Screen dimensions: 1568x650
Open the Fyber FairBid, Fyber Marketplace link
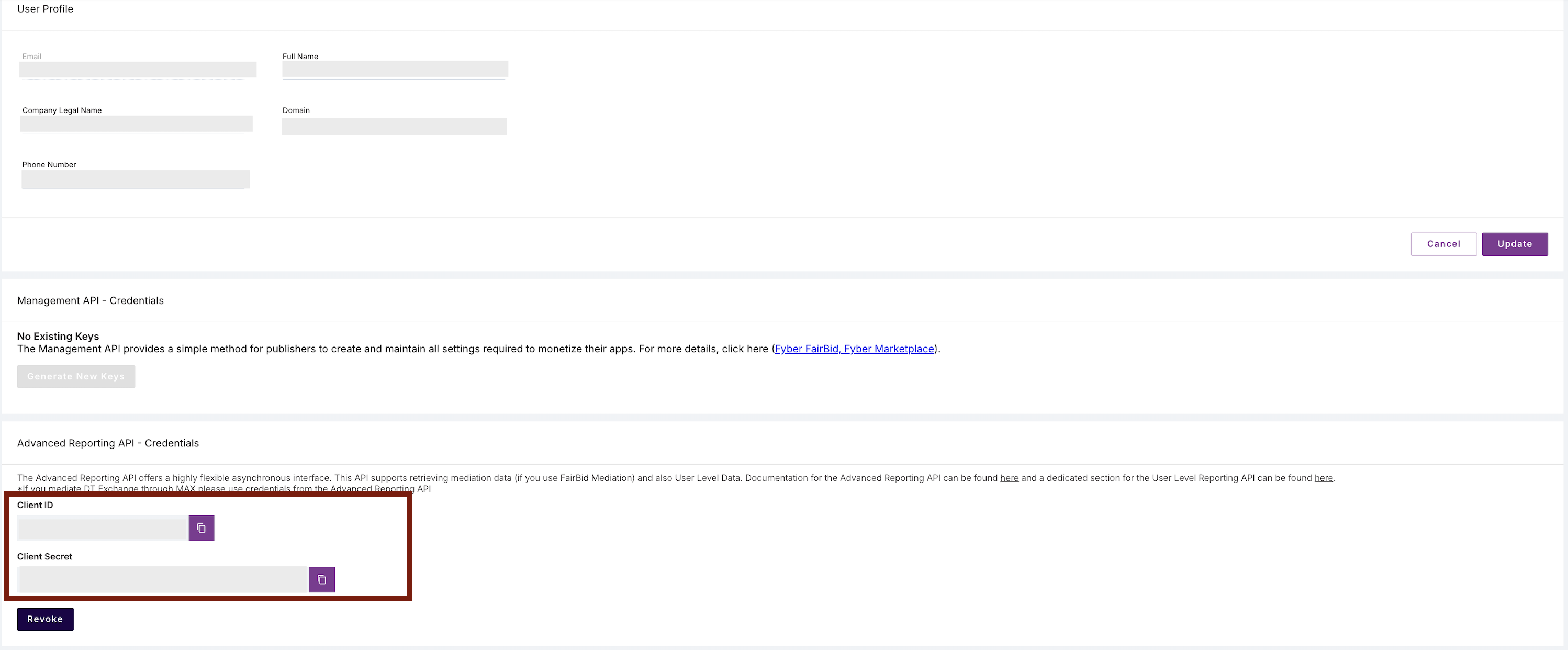pyautogui.click(x=854, y=349)
